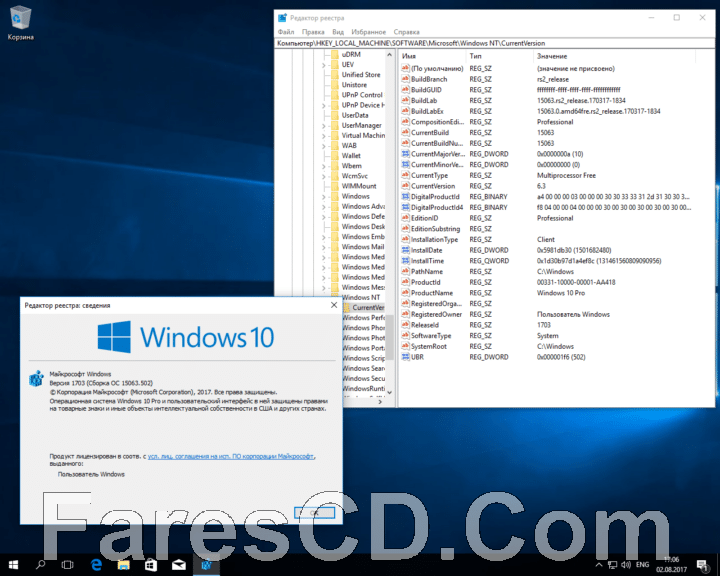Select the RegisteredOwner value name
Screen dimensions: 720x576
[x=436, y=314]
